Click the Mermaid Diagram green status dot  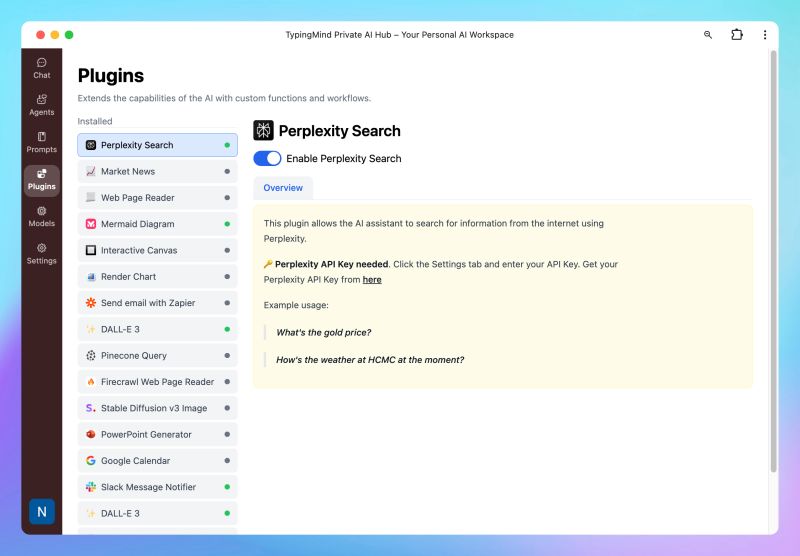click(x=227, y=224)
